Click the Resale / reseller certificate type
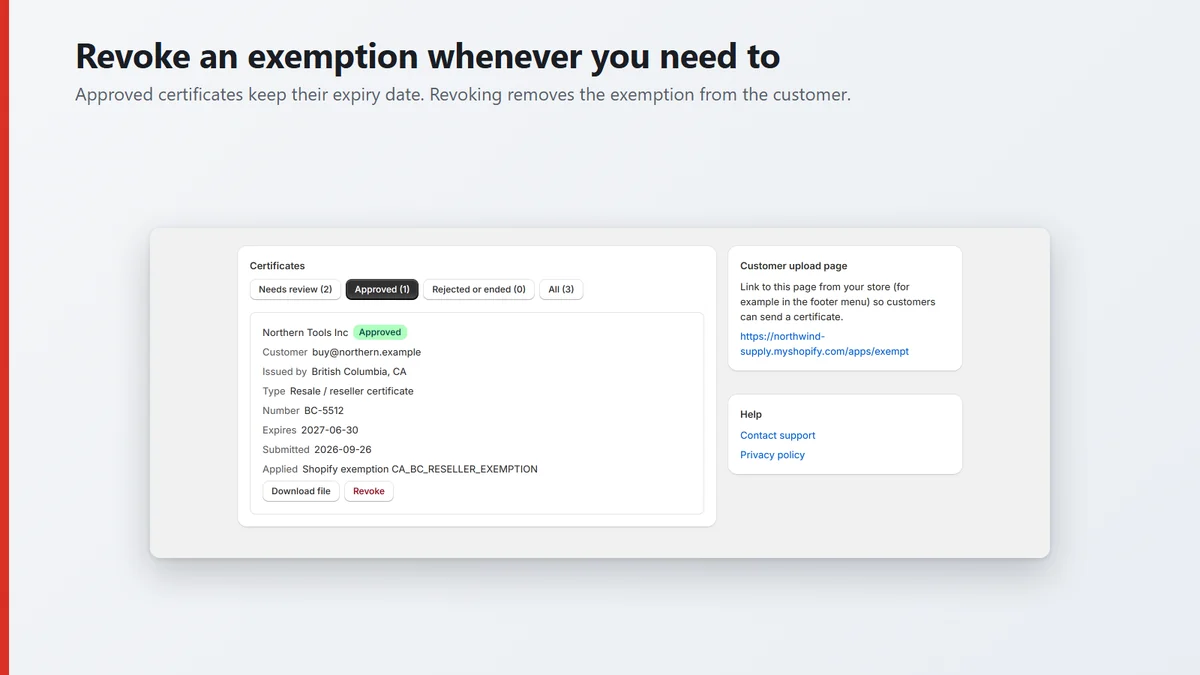This screenshot has width=1200, height=675. pos(352,391)
